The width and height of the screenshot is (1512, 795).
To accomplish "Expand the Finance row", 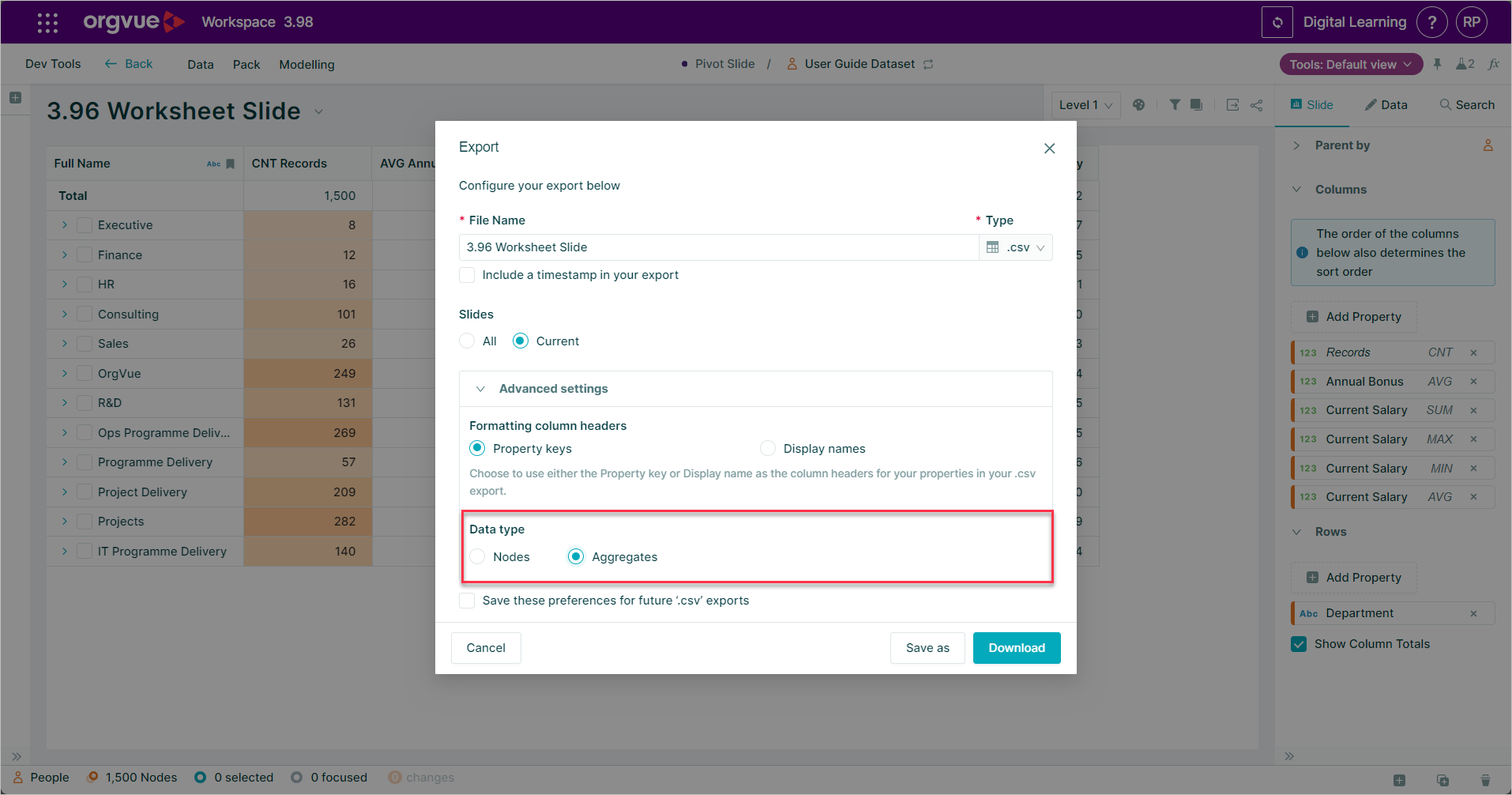I will click(x=65, y=254).
